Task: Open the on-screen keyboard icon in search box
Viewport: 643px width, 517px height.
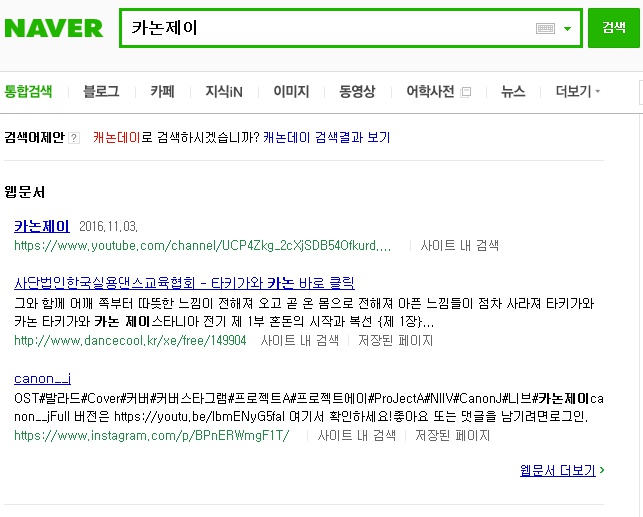Action: pos(545,28)
